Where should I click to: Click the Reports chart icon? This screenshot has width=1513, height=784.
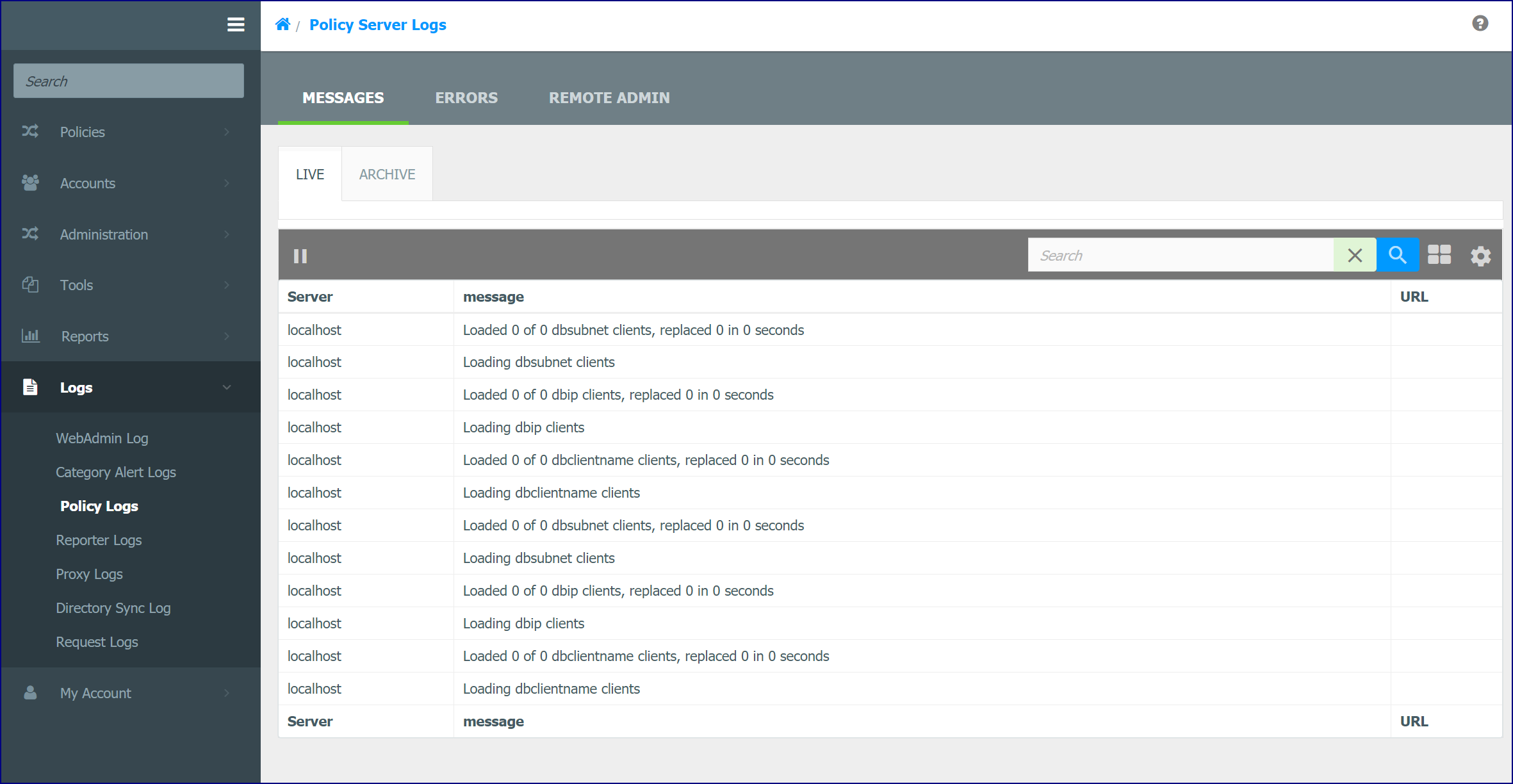(30, 336)
